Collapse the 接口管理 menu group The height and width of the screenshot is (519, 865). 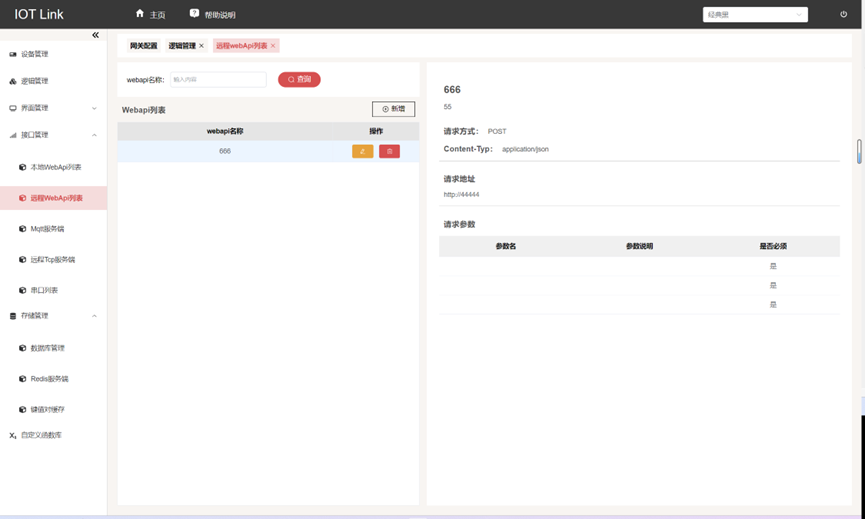pyautogui.click(x=54, y=135)
